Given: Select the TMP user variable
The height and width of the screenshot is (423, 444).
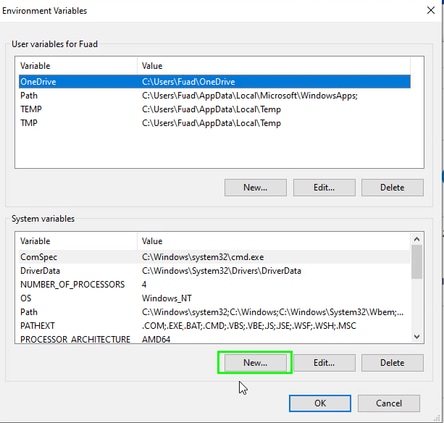Looking at the screenshot, I should [215, 123].
